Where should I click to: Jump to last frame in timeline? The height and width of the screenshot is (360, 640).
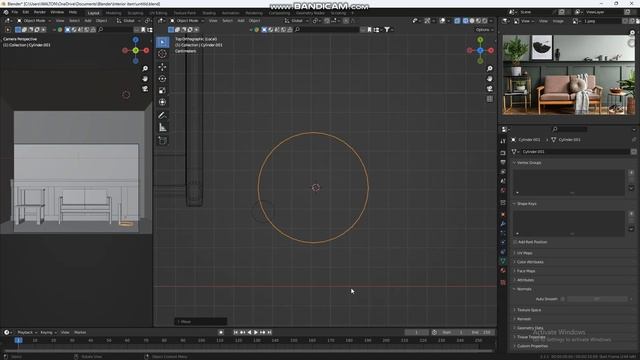pyautogui.click(x=269, y=333)
